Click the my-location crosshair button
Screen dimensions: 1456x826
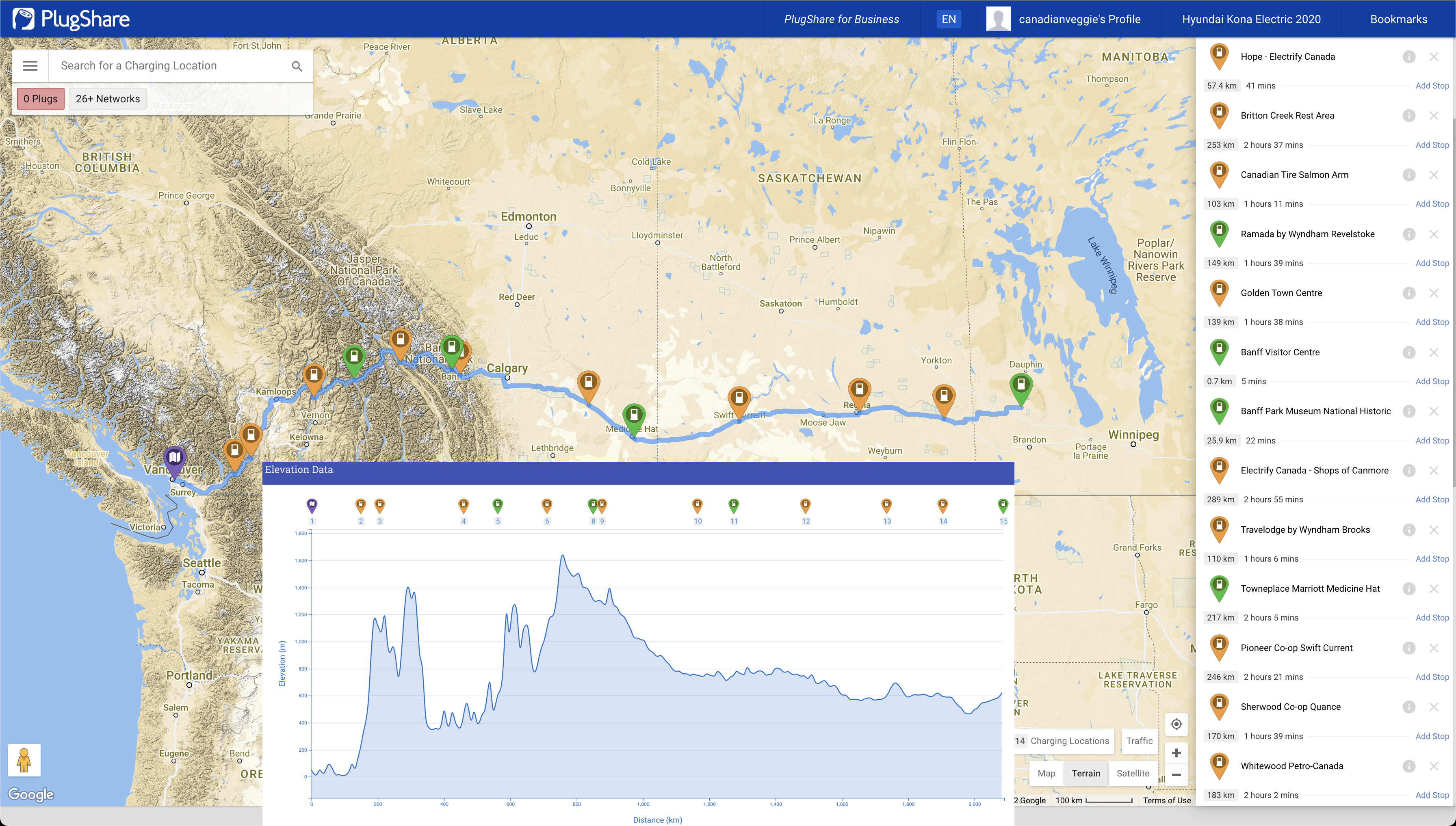(x=1176, y=724)
